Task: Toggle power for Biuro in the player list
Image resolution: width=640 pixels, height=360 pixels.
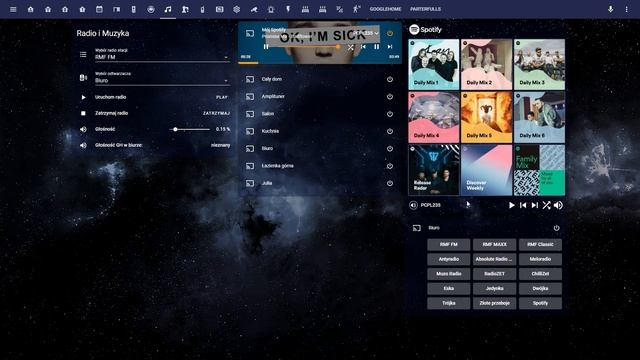Action: pos(390,149)
